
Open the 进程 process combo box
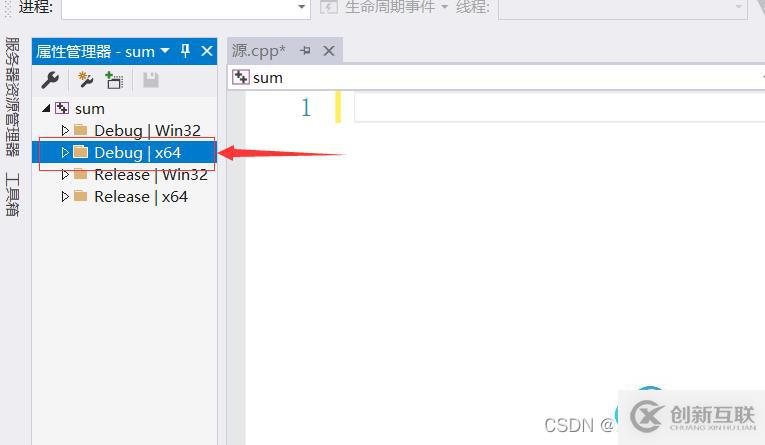pos(186,8)
